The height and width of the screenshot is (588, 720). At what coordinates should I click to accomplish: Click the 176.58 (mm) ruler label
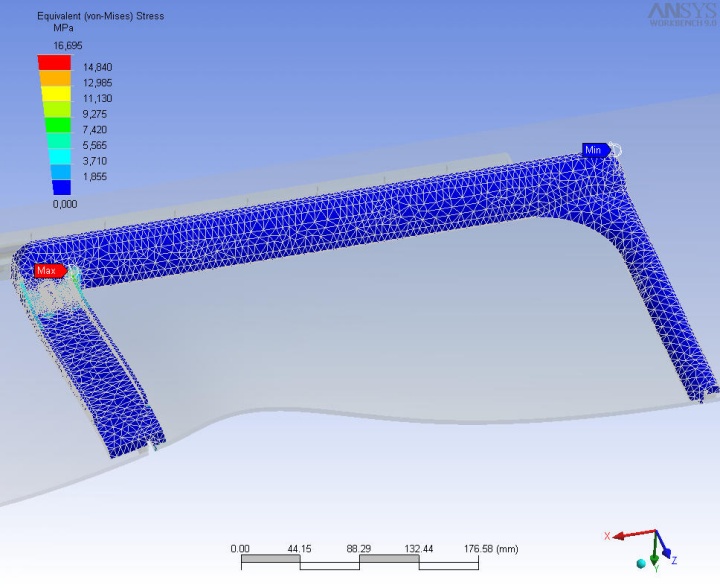click(x=489, y=548)
